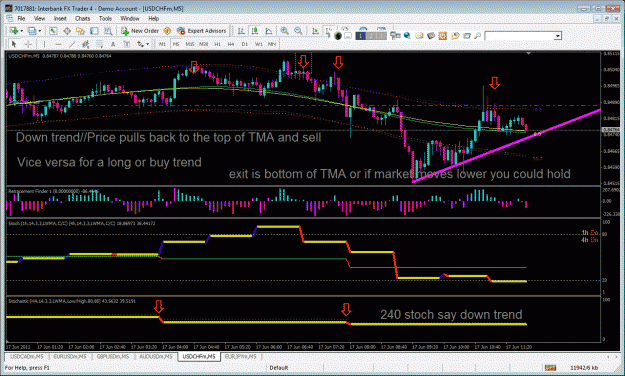Switch to the EURJPYm,M5 chart tab

point(240,356)
